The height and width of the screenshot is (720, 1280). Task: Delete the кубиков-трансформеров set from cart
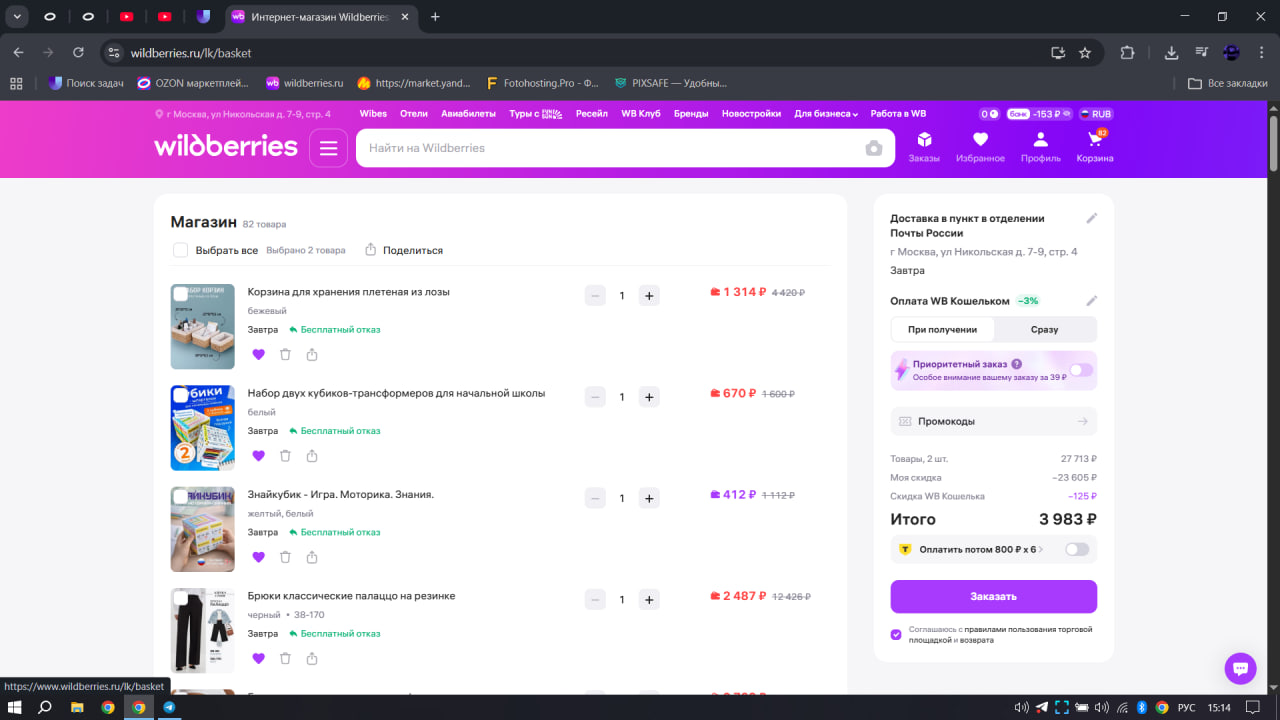pyautogui.click(x=285, y=456)
